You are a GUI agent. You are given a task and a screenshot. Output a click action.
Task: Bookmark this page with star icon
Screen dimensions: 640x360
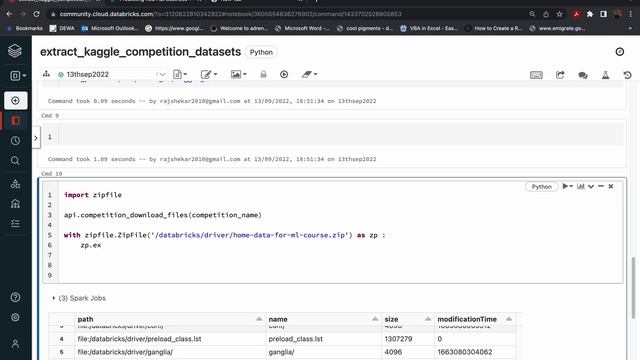click(x=560, y=14)
